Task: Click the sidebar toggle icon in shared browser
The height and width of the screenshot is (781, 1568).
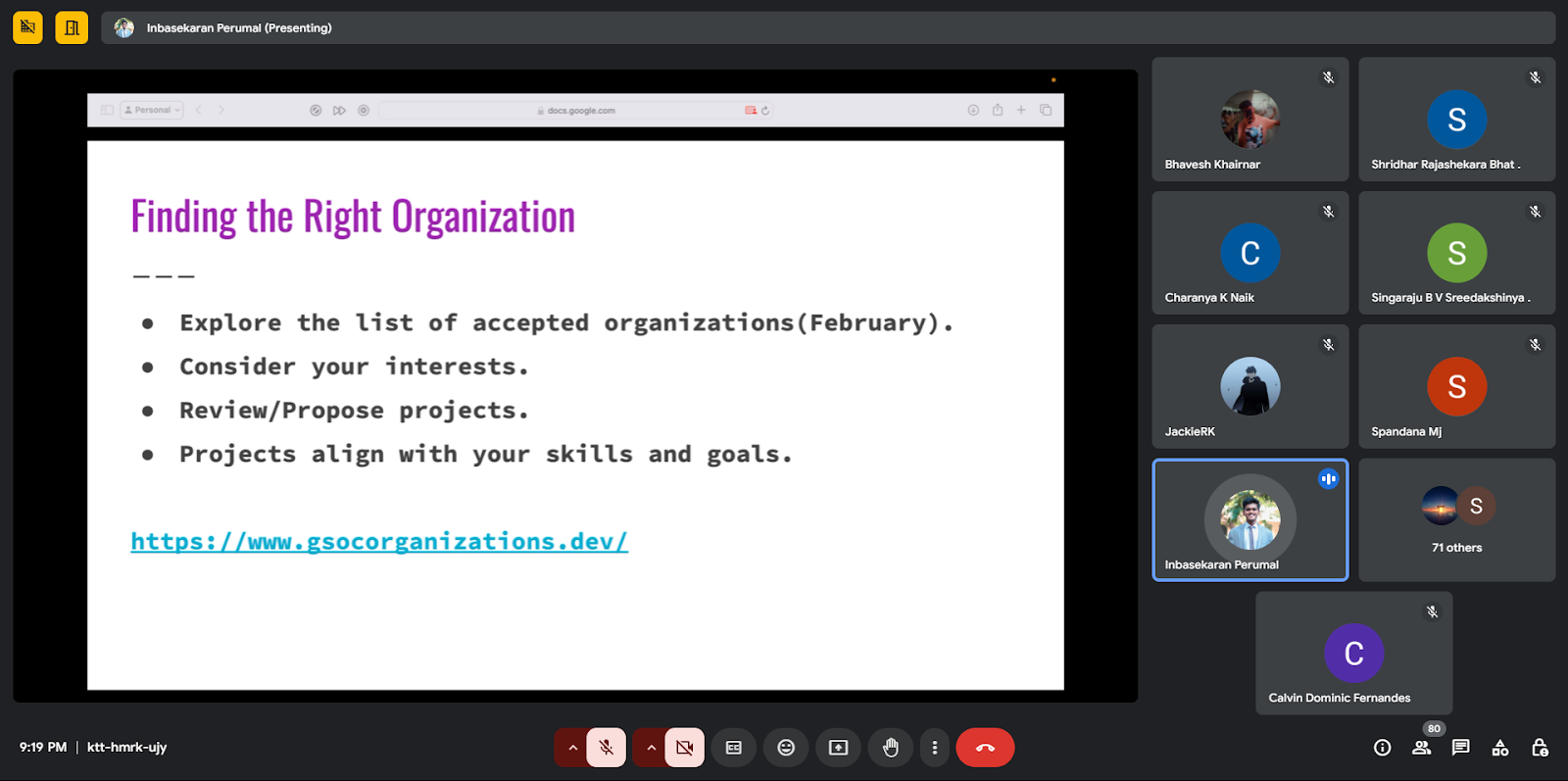Action: point(107,111)
